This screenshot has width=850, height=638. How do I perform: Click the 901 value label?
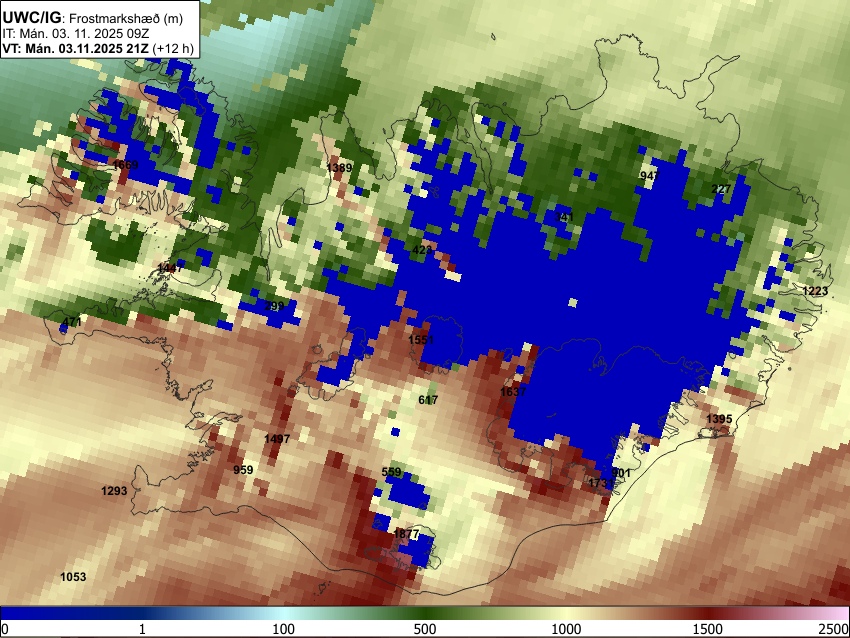click(621, 473)
